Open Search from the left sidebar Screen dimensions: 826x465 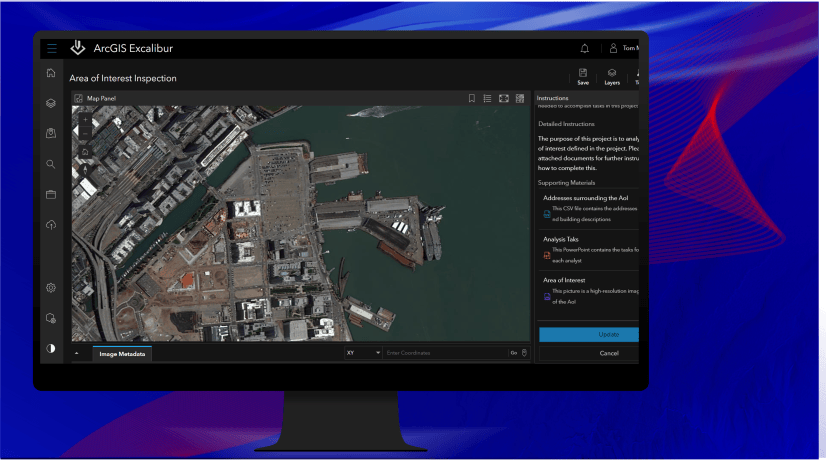pos(51,164)
